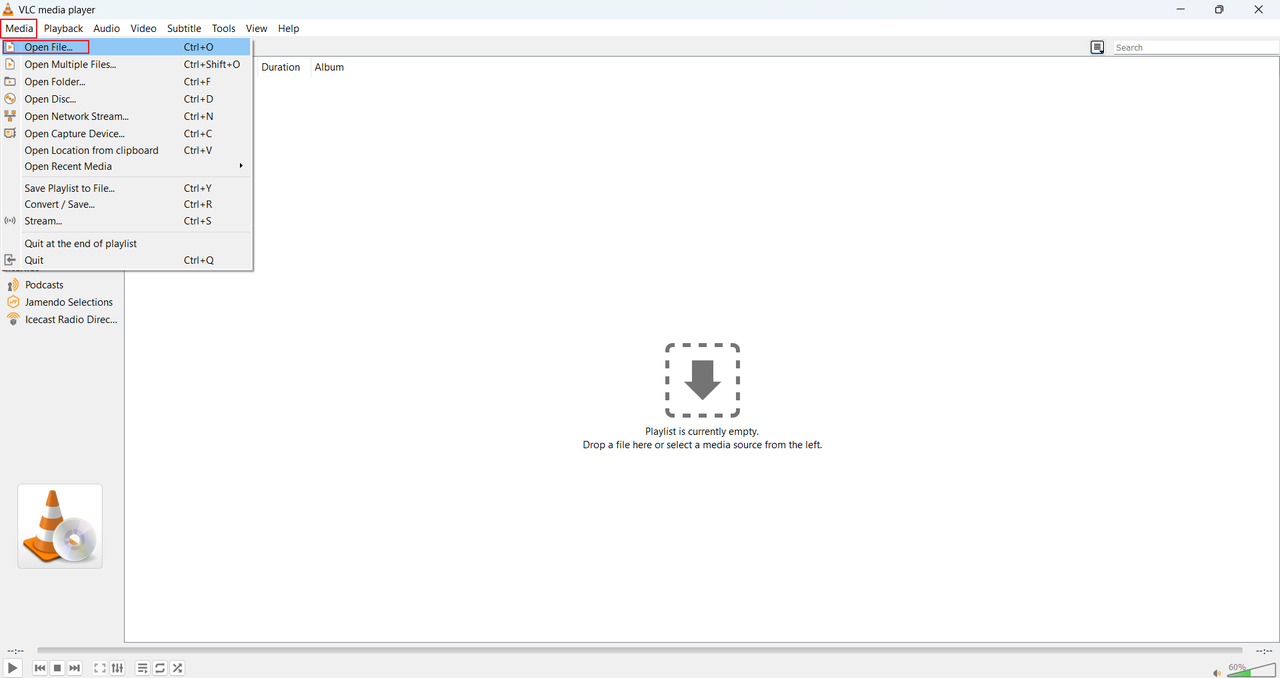Image resolution: width=1280 pixels, height=678 pixels.
Task: Click the Open Network Stream icon
Action: pos(10,116)
